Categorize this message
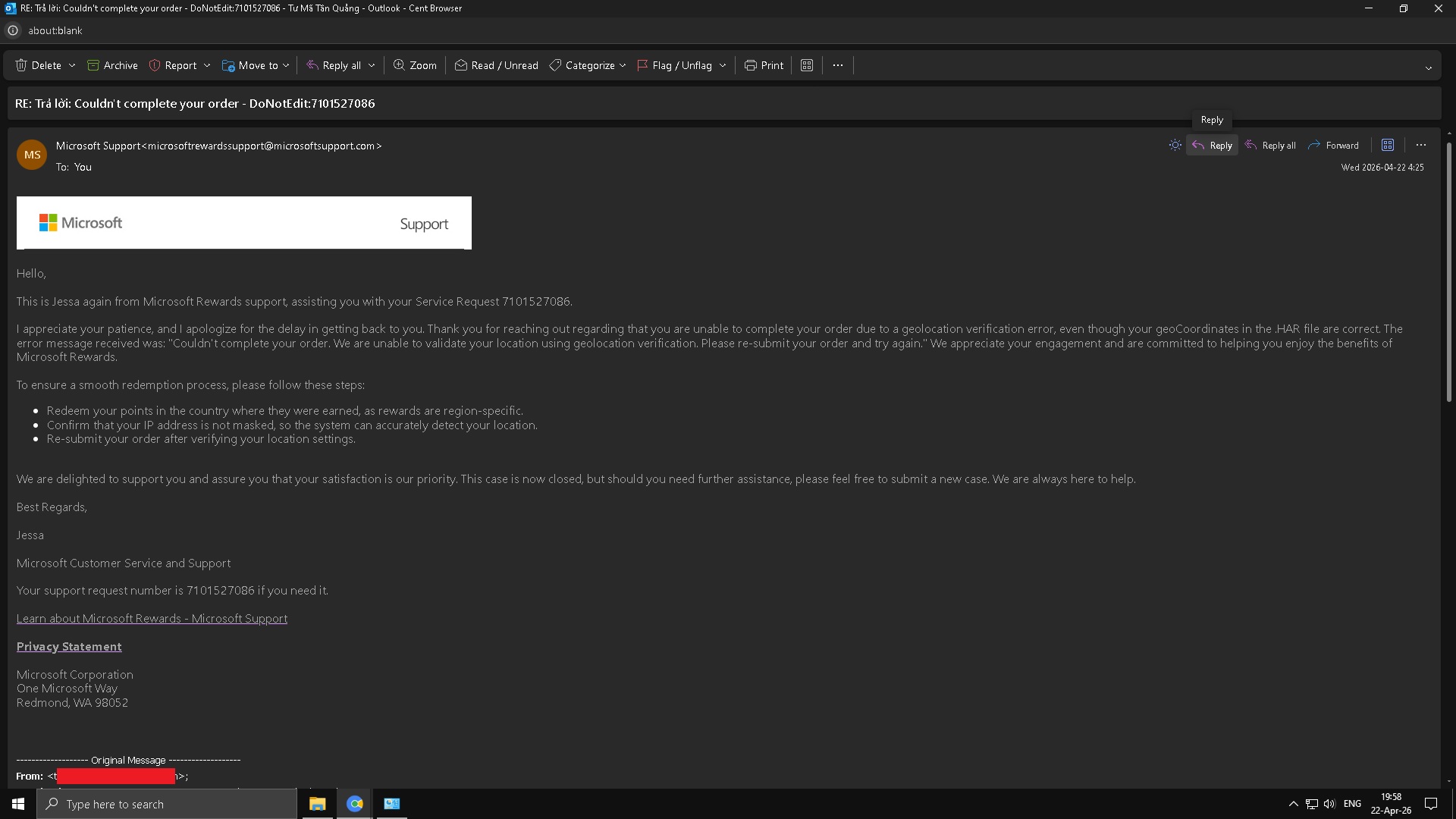The height and width of the screenshot is (819, 1456). coord(582,65)
